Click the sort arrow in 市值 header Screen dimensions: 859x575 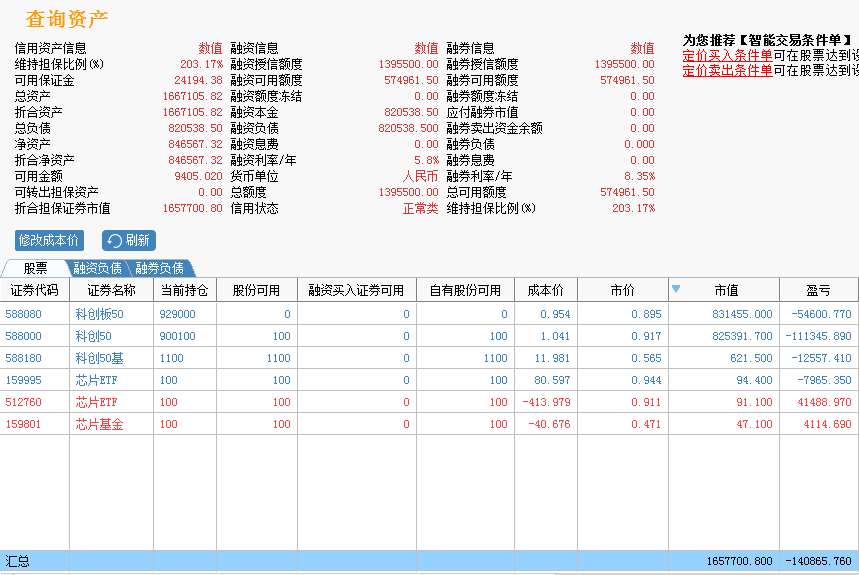(x=676, y=289)
